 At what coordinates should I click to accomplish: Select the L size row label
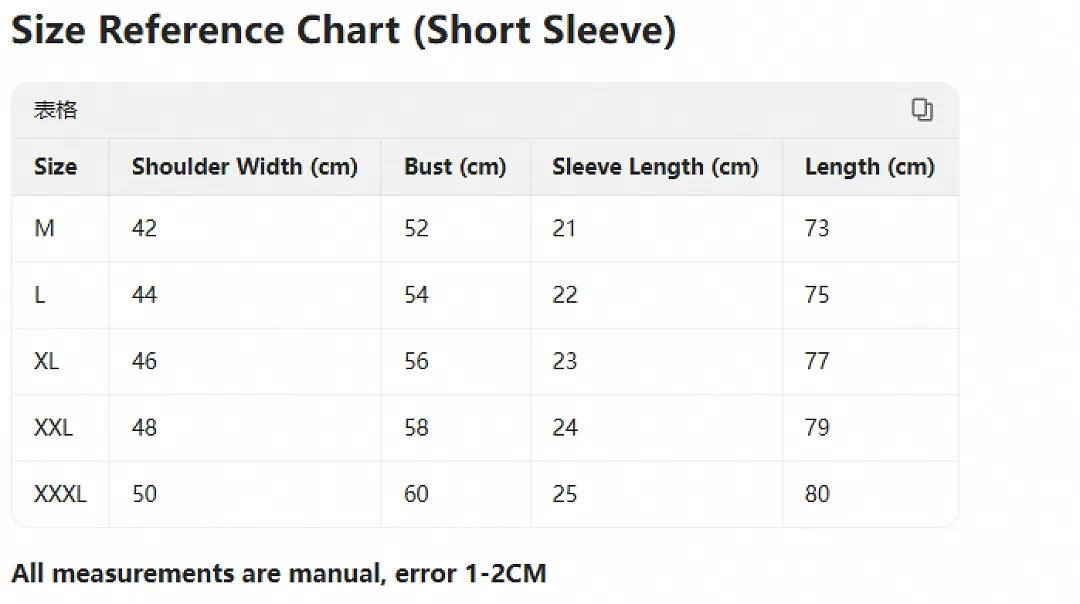[x=40, y=295]
